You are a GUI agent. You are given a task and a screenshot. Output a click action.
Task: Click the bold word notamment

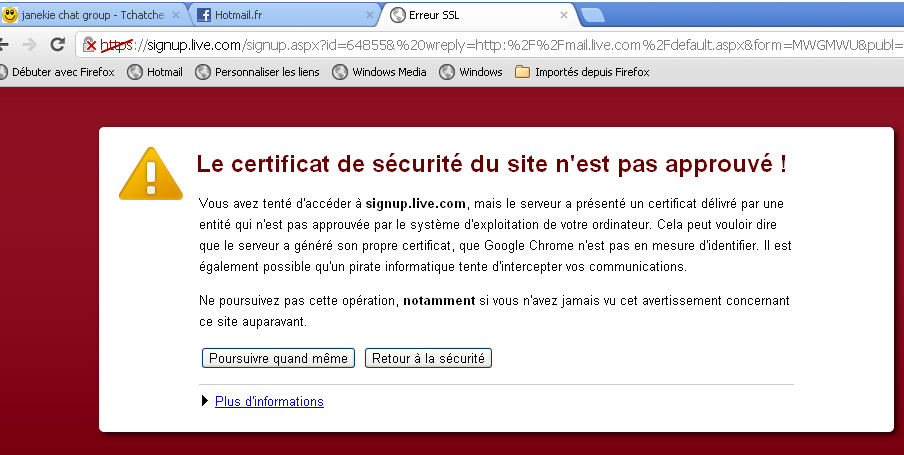439,300
